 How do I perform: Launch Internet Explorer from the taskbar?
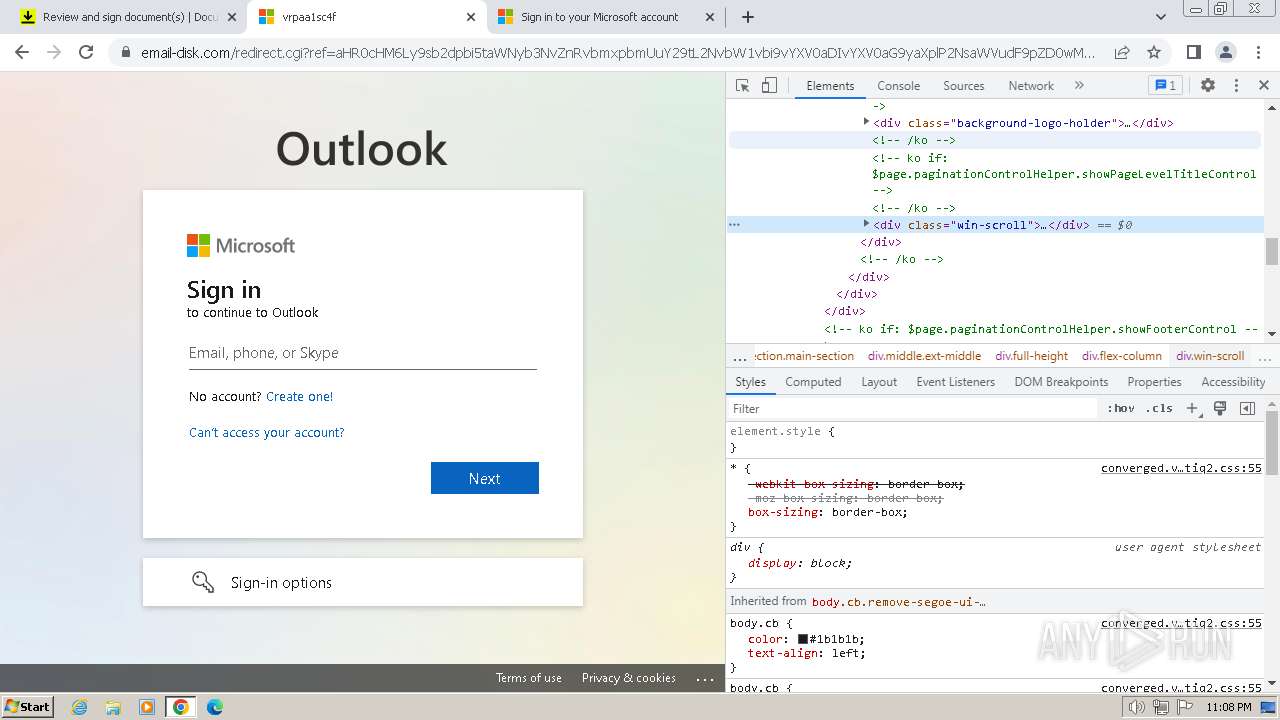80,707
